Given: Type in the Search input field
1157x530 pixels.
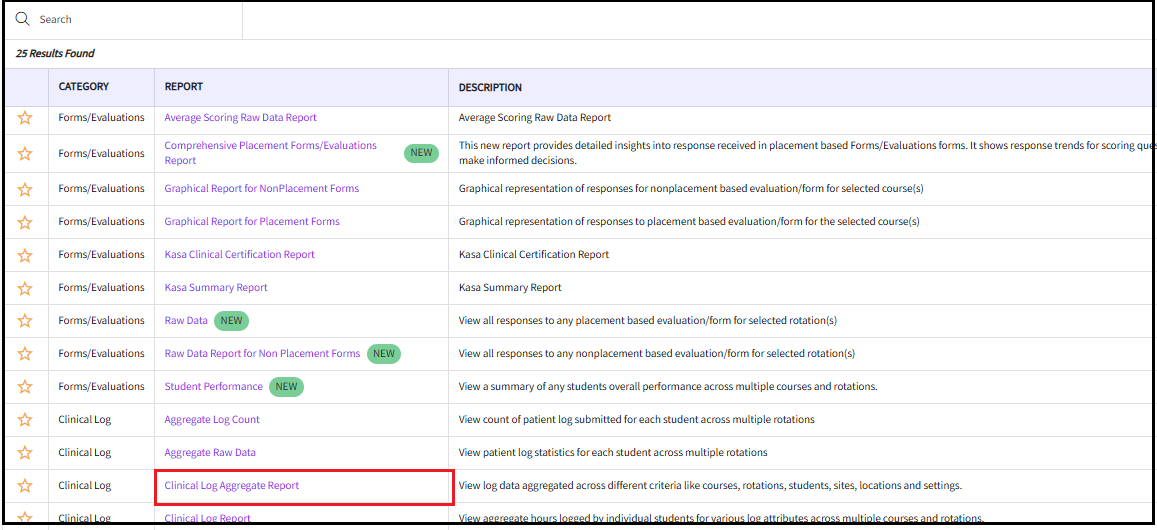Looking at the screenshot, I should tap(135, 19).
